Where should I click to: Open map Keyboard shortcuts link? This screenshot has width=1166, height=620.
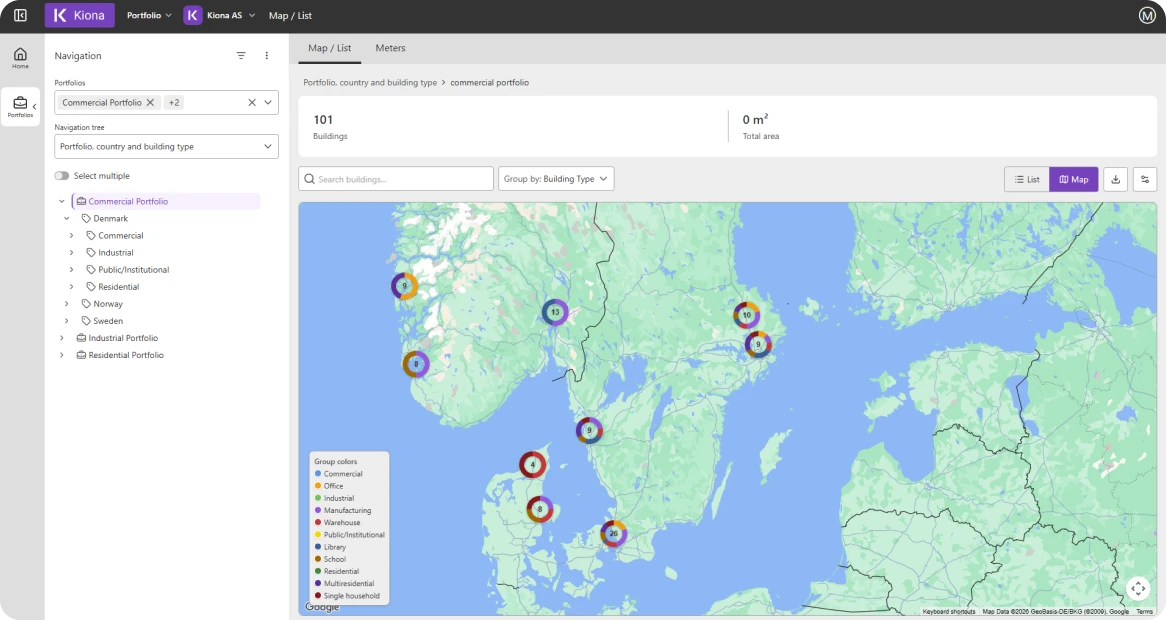coord(949,611)
